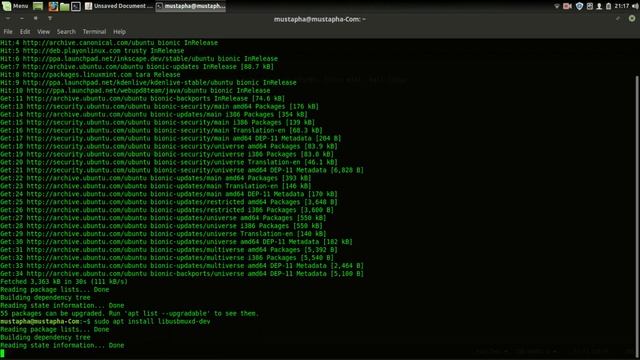Image resolution: width=640 pixels, height=360 pixels.
Task: Click the Hit:6 inkscape.dev ppa line
Action: tap(139, 59)
